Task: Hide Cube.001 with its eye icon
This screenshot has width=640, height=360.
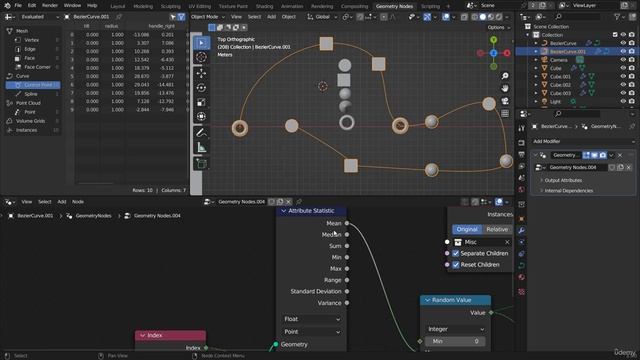Action: [623, 76]
